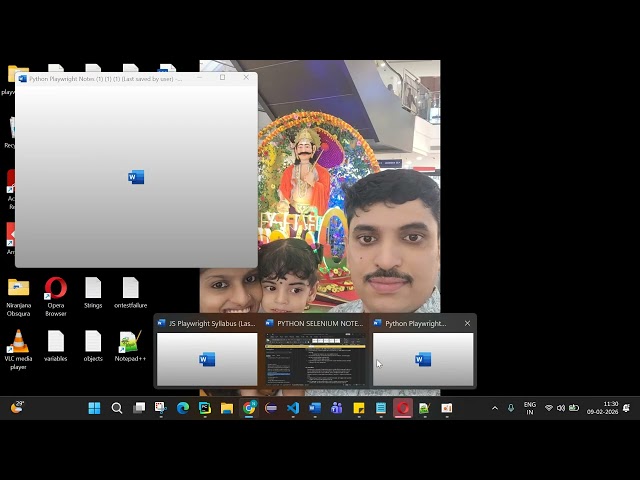Open the Niranjana Obsqura folder

pos(18,289)
